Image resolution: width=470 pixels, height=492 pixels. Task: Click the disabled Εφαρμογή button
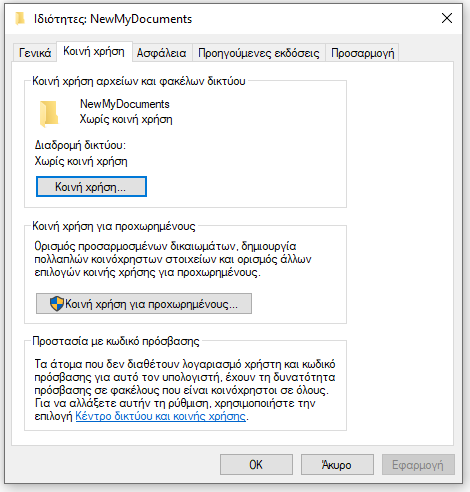[418, 464]
